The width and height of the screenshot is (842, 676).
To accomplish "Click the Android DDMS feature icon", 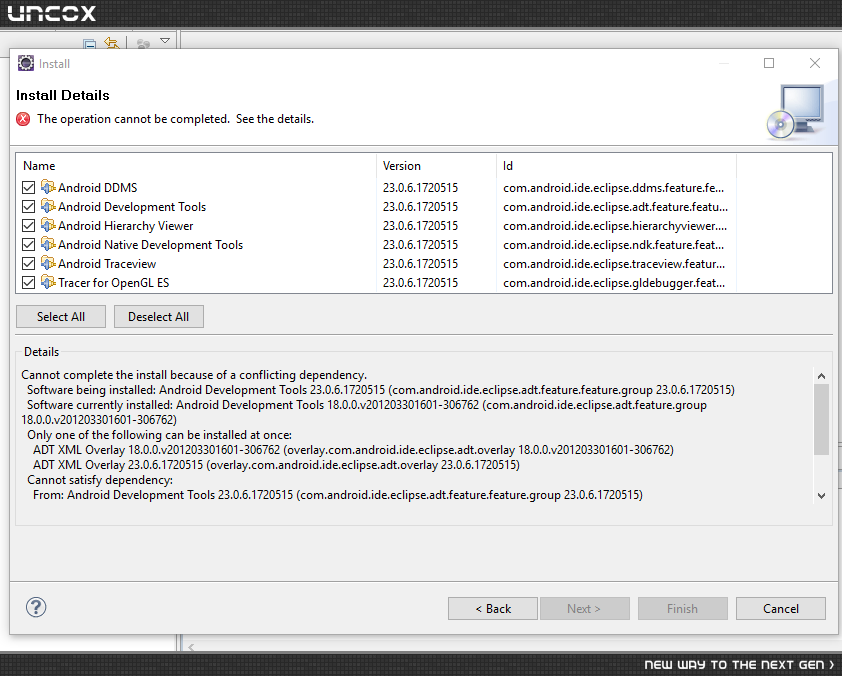I will click(48, 187).
